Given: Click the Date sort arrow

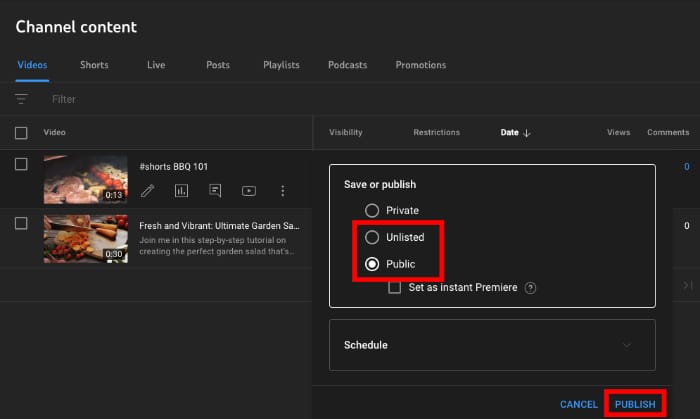Looking at the screenshot, I should point(527,132).
